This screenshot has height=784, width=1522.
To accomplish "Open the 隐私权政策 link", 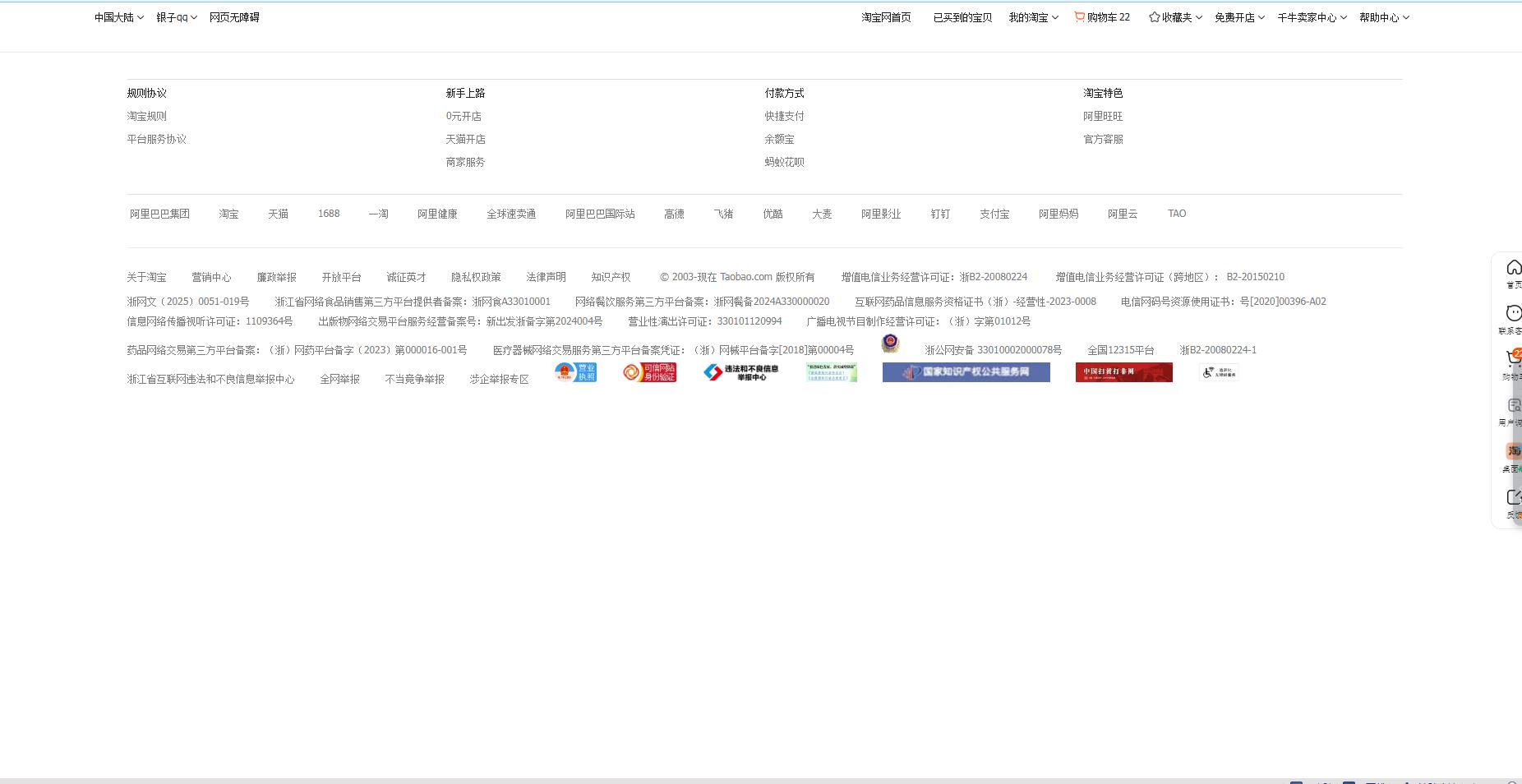I will [x=476, y=277].
